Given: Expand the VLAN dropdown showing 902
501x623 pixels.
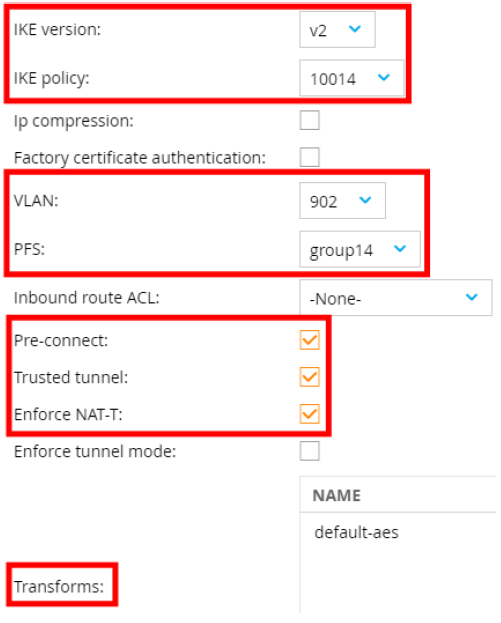Looking at the screenshot, I should (x=342, y=201).
